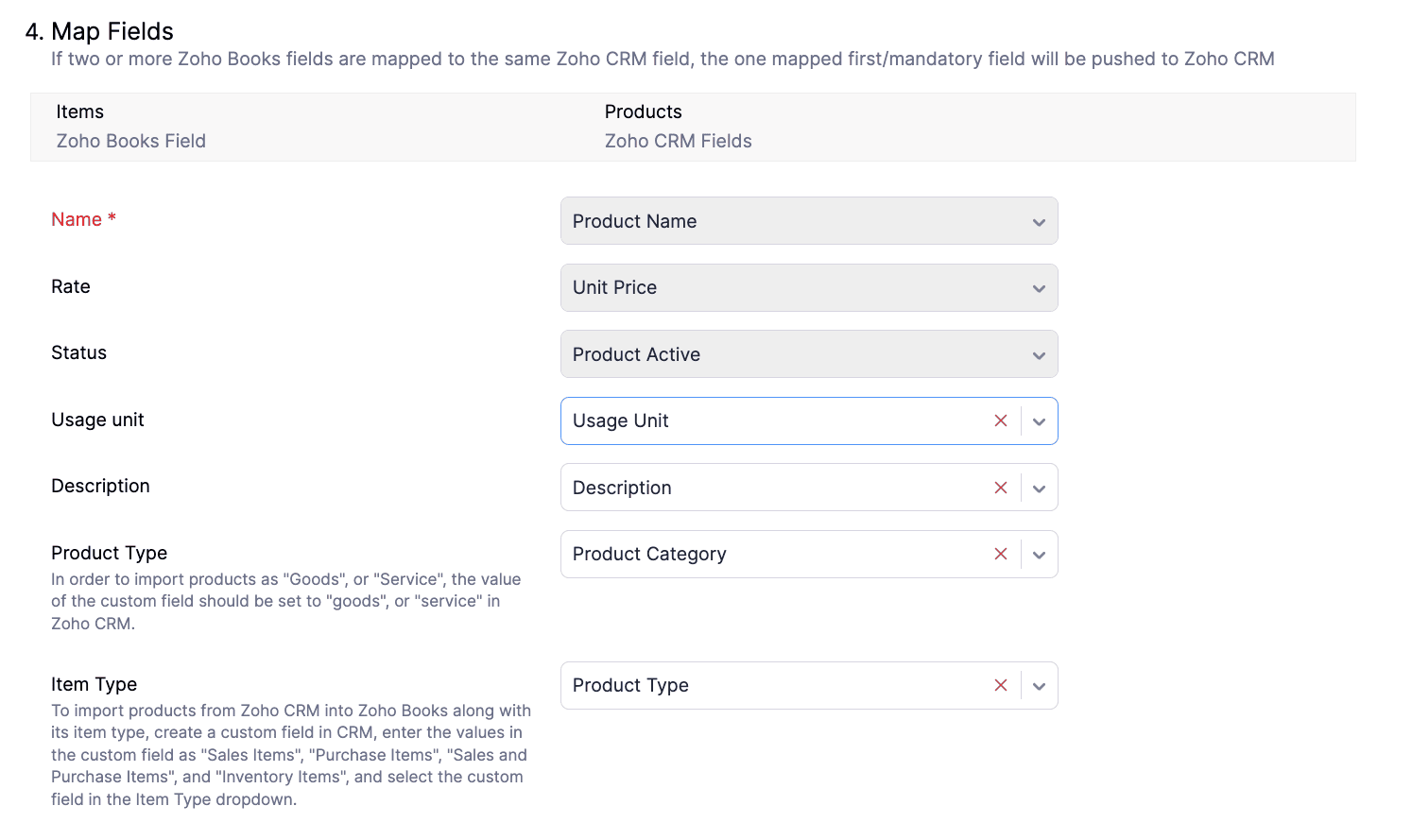Image resolution: width=1412 pixels, height=840 pixels.
Task: Remove the Description field mapping
Action: click(x=1001, y=488)
